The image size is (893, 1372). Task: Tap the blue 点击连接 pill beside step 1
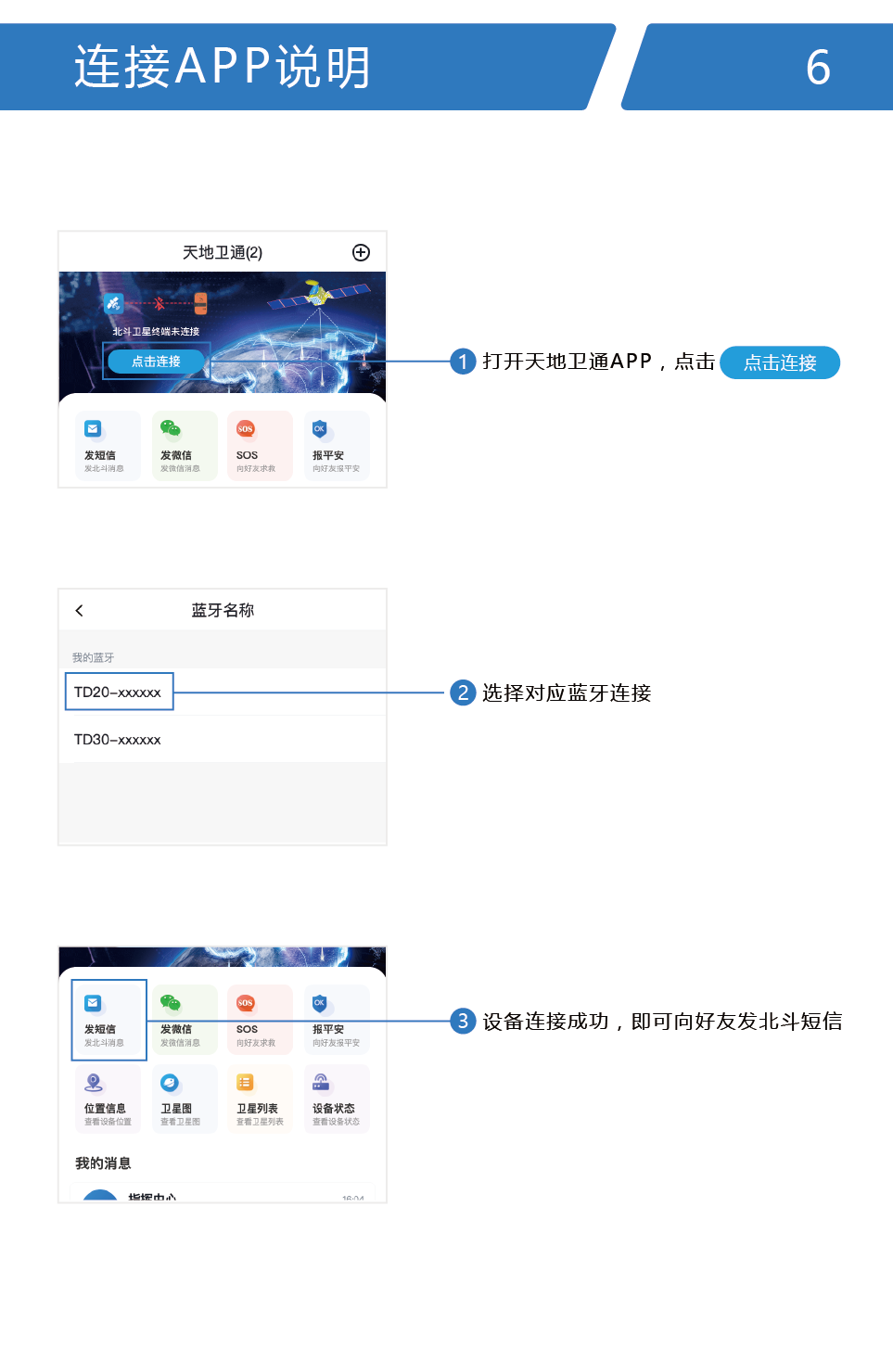[x=780, y=362]
